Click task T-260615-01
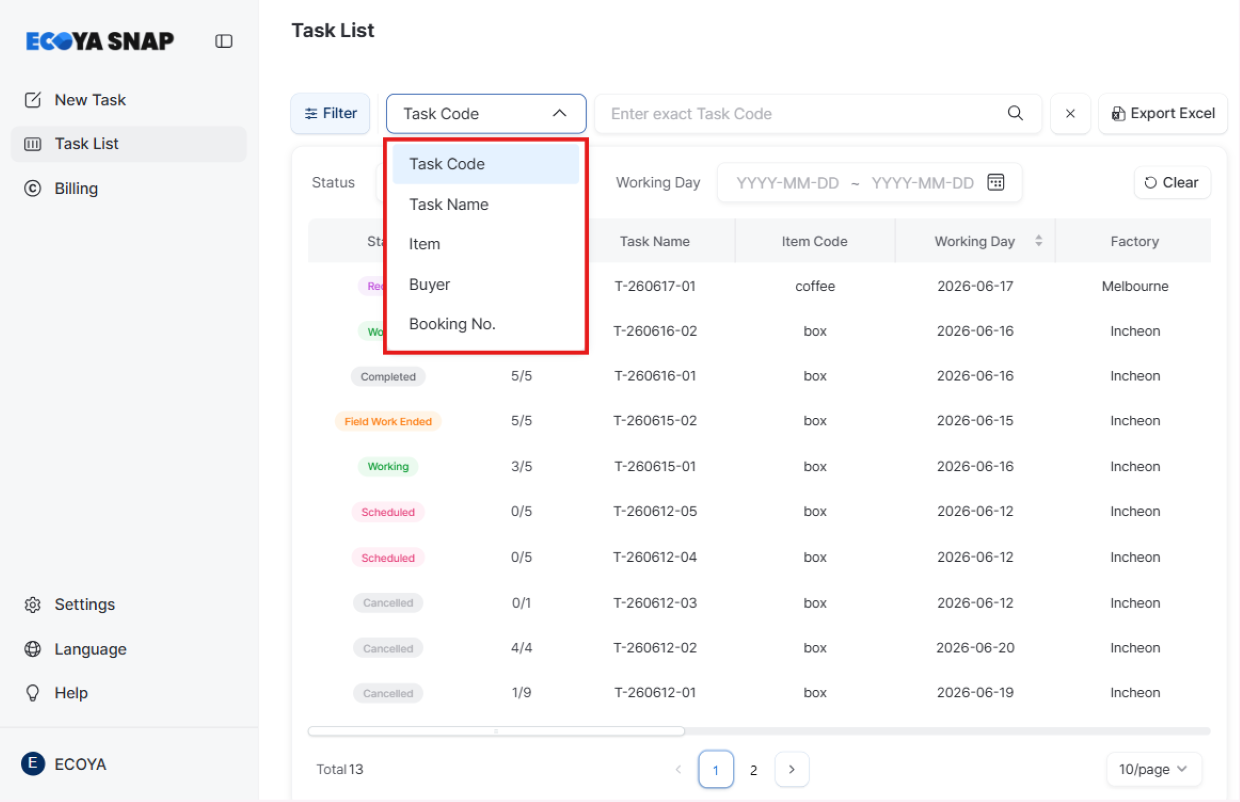1240x802 pixels. [655, 466]
